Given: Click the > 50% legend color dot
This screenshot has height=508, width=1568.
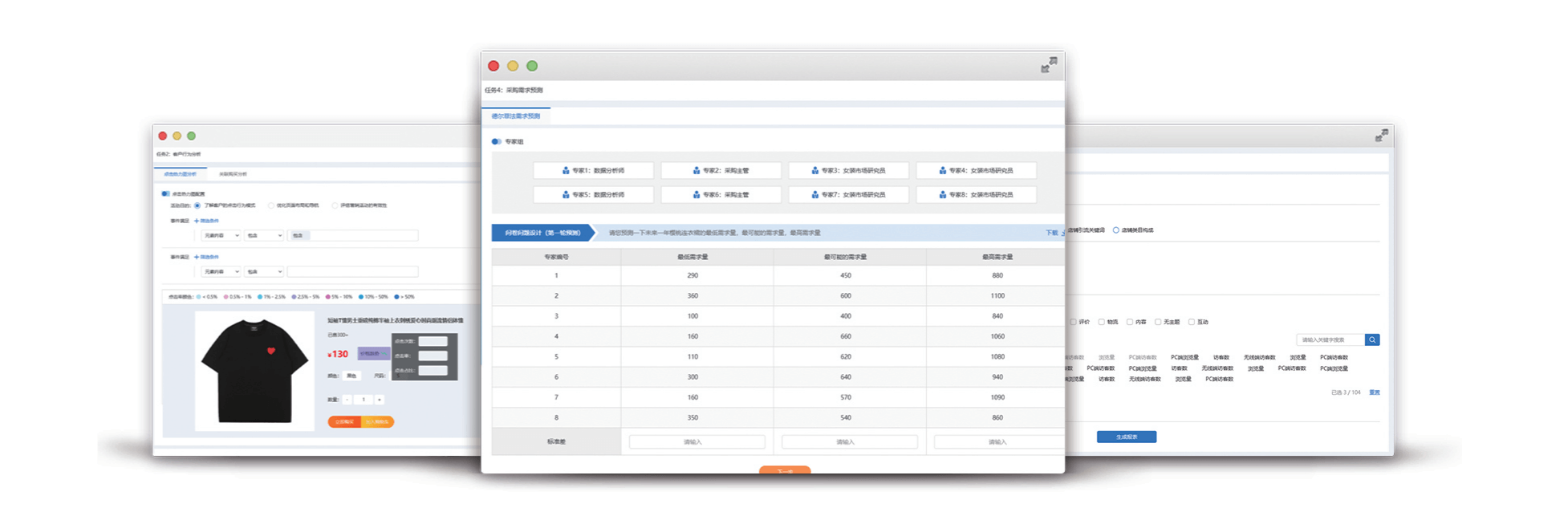Looking at the screenshot, I should [396, 297].
